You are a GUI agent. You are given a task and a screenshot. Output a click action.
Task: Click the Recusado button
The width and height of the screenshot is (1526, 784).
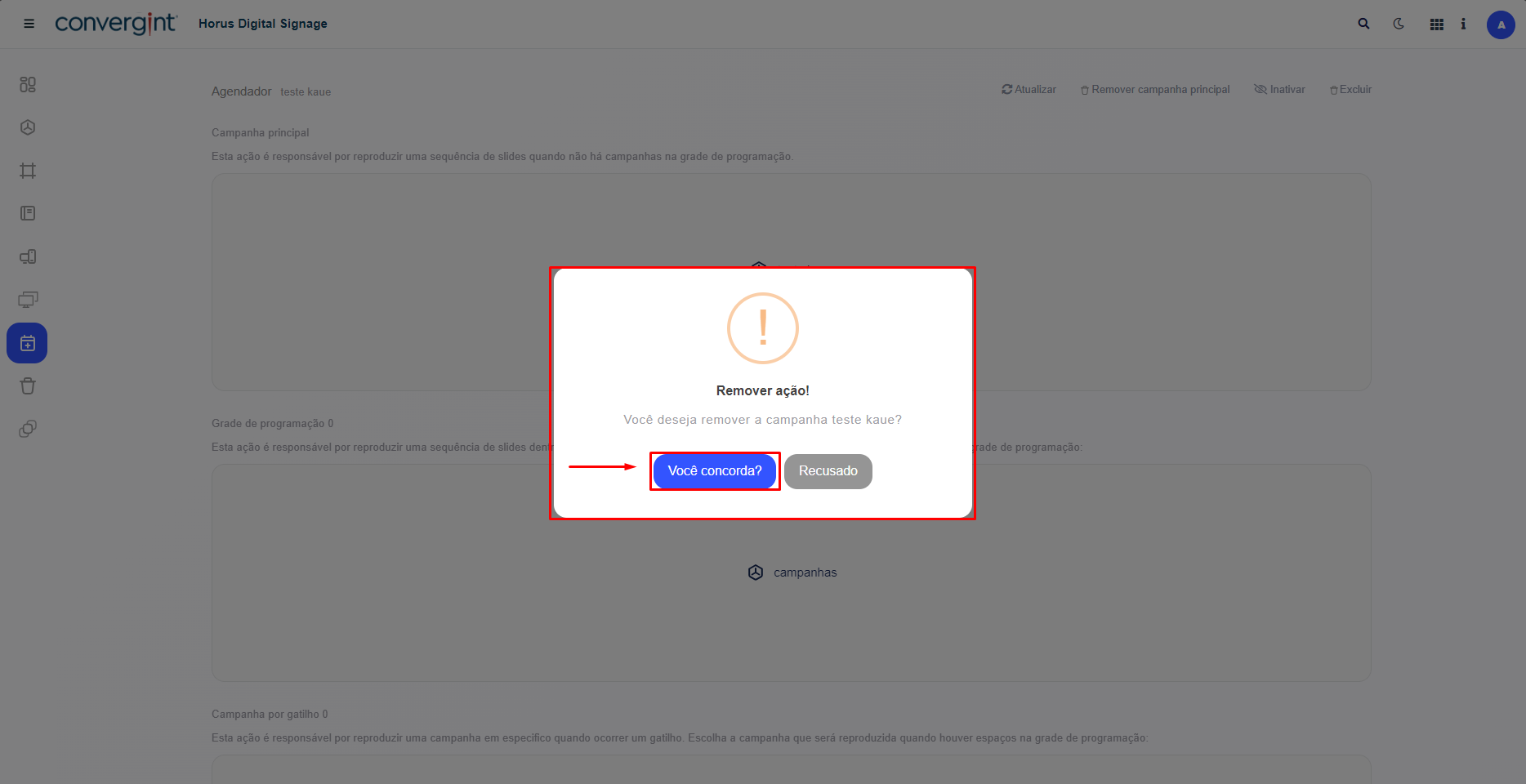[x=828, y=471]
